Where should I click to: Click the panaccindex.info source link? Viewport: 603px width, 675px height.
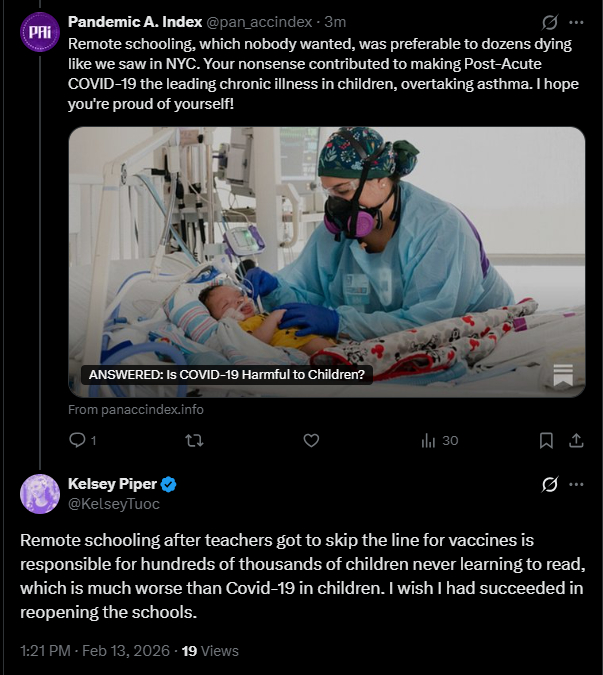136,410
